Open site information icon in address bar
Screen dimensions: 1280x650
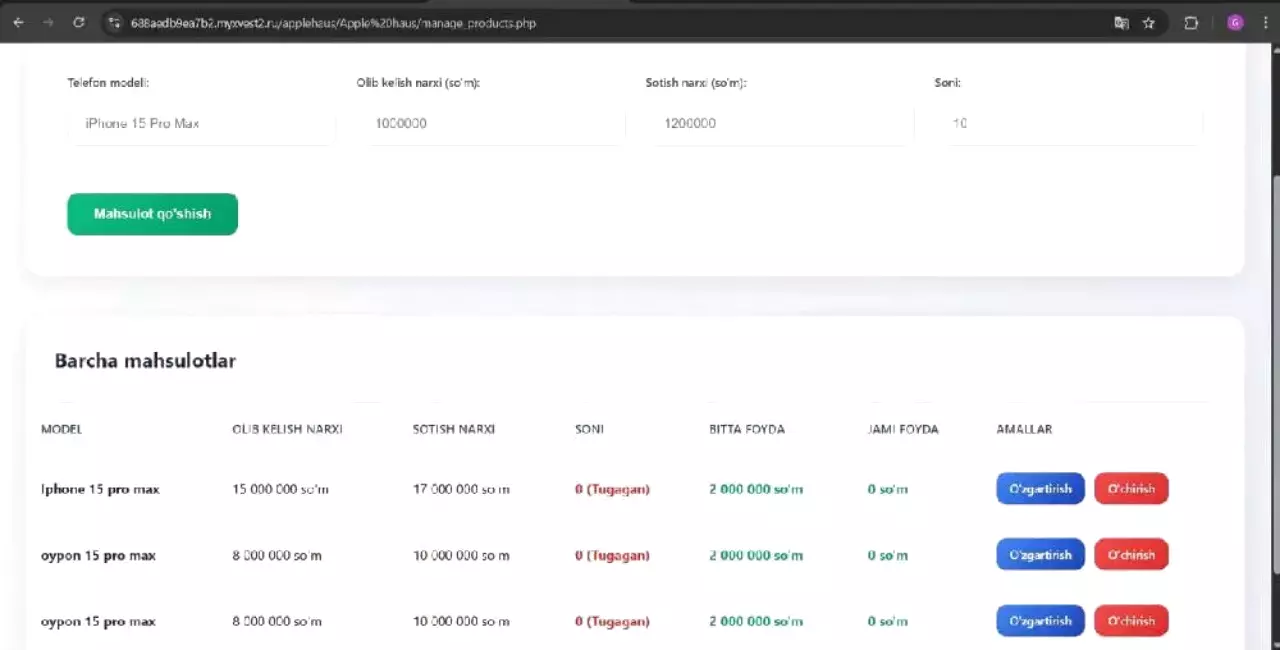coord(114,22)
